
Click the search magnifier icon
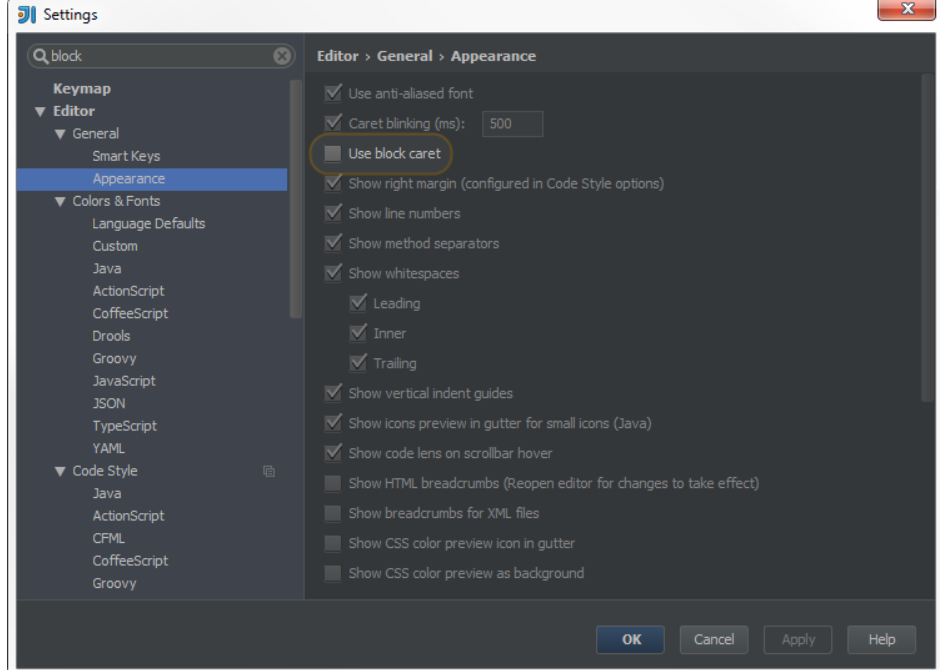click(x=41, y=57)
